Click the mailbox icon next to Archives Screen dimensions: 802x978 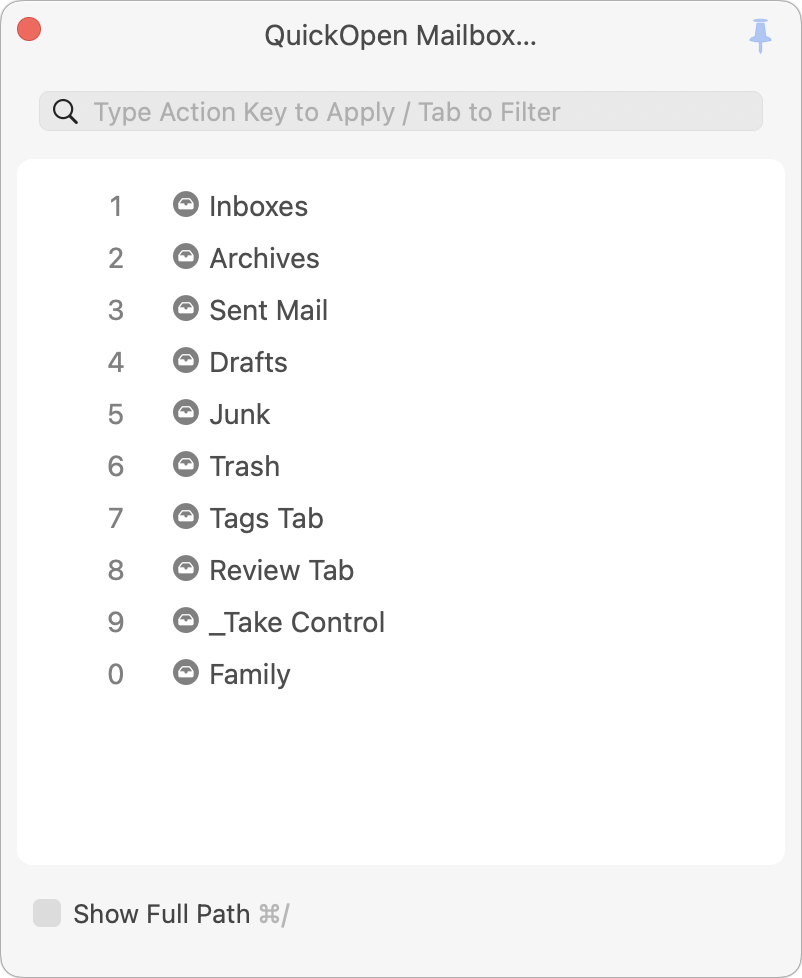[x=186, y=257]
